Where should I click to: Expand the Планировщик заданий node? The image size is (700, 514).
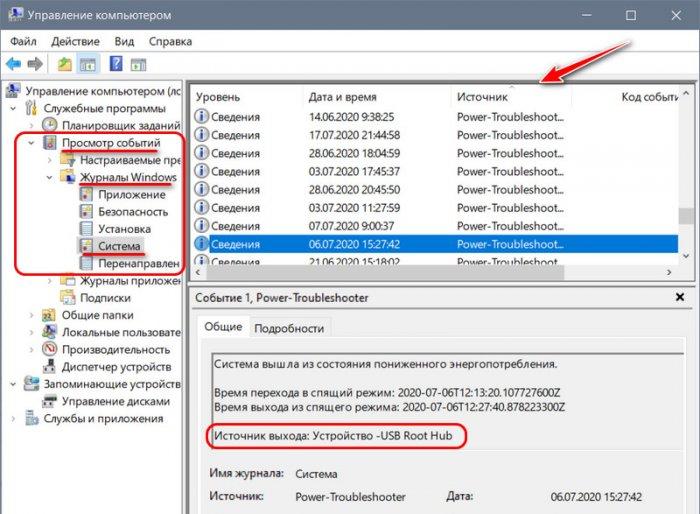tap(32, 125)
